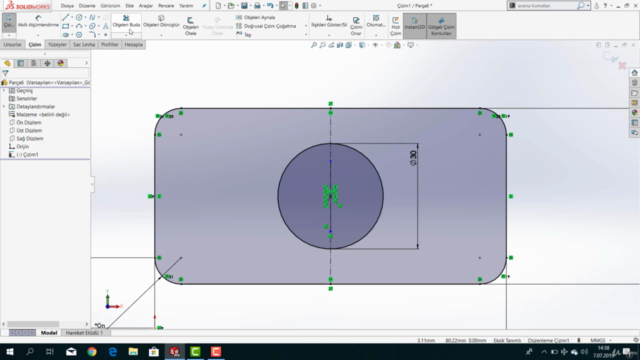Open the DimXpertManager tab
Image resolution: width=640 pixels, height=360 pixels.
pos(47,63)
